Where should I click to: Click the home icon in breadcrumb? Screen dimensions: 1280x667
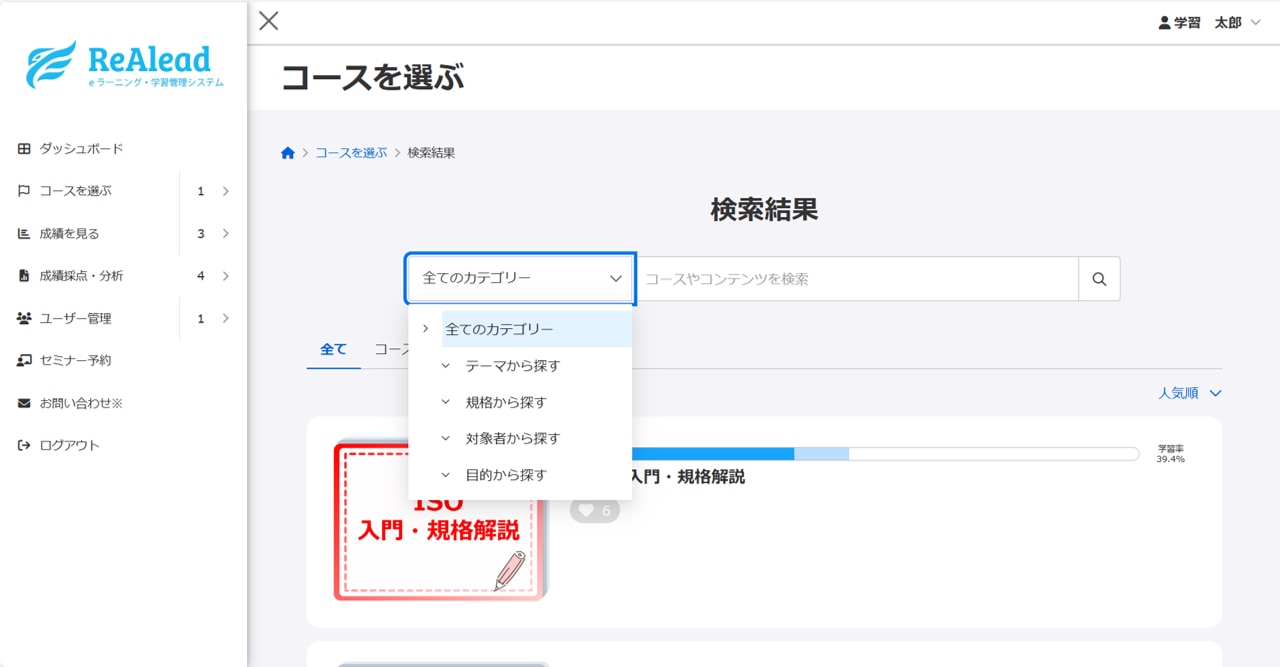coord(288,153)
